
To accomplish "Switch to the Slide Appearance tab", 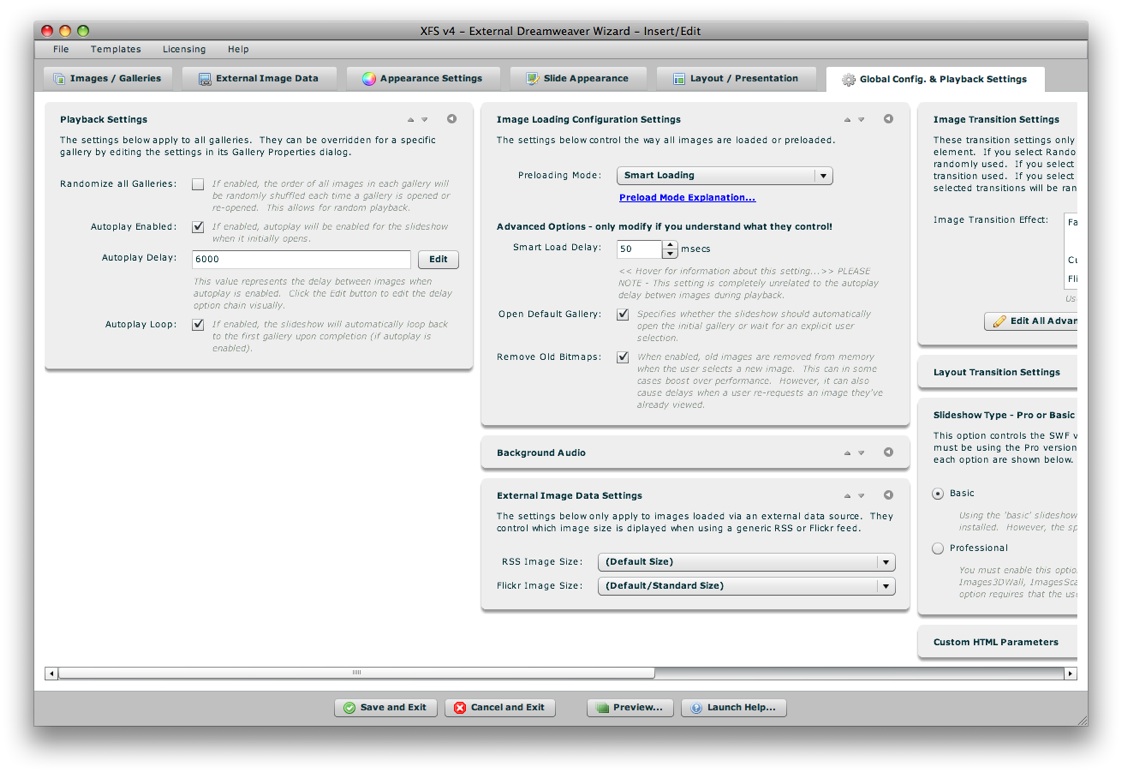I will coord(577,78).
